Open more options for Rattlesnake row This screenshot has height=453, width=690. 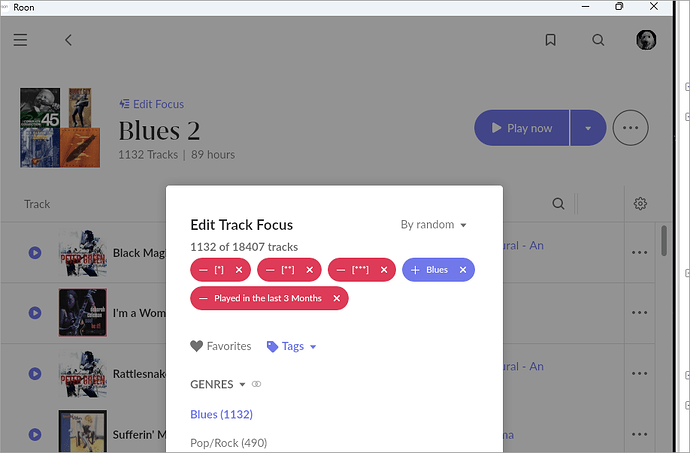point(639,374)
